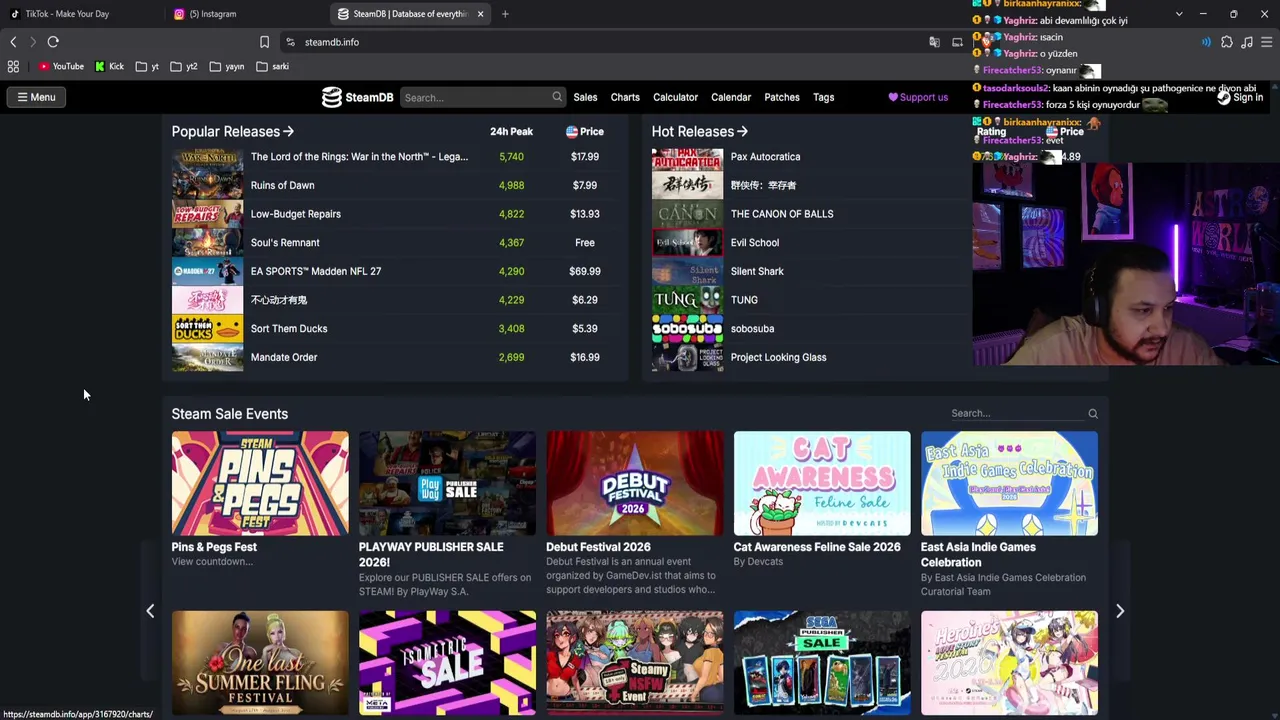Open East Asia Indie Games Celebration
1280x720 pixels.
point(1009,483)
